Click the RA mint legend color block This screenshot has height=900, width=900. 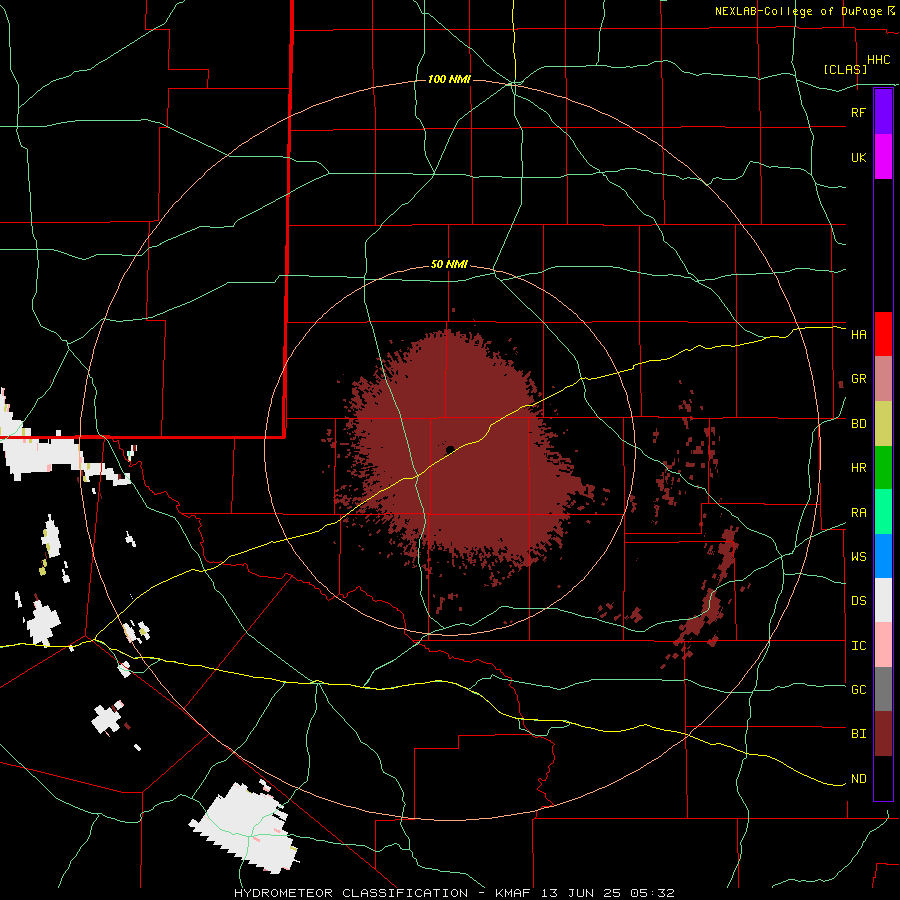(883, 512)
